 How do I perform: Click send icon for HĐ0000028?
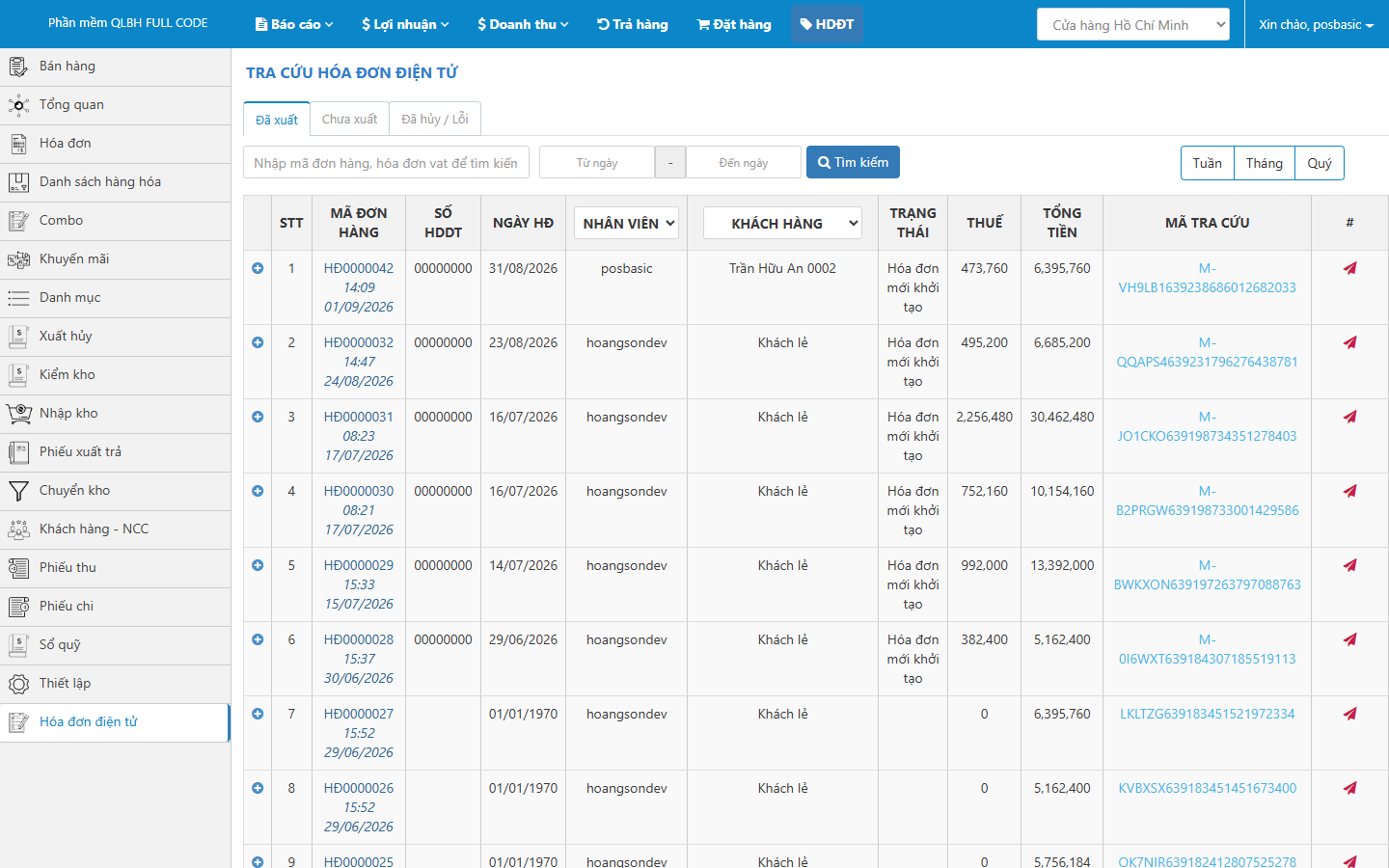click(x=1349, y=639)
